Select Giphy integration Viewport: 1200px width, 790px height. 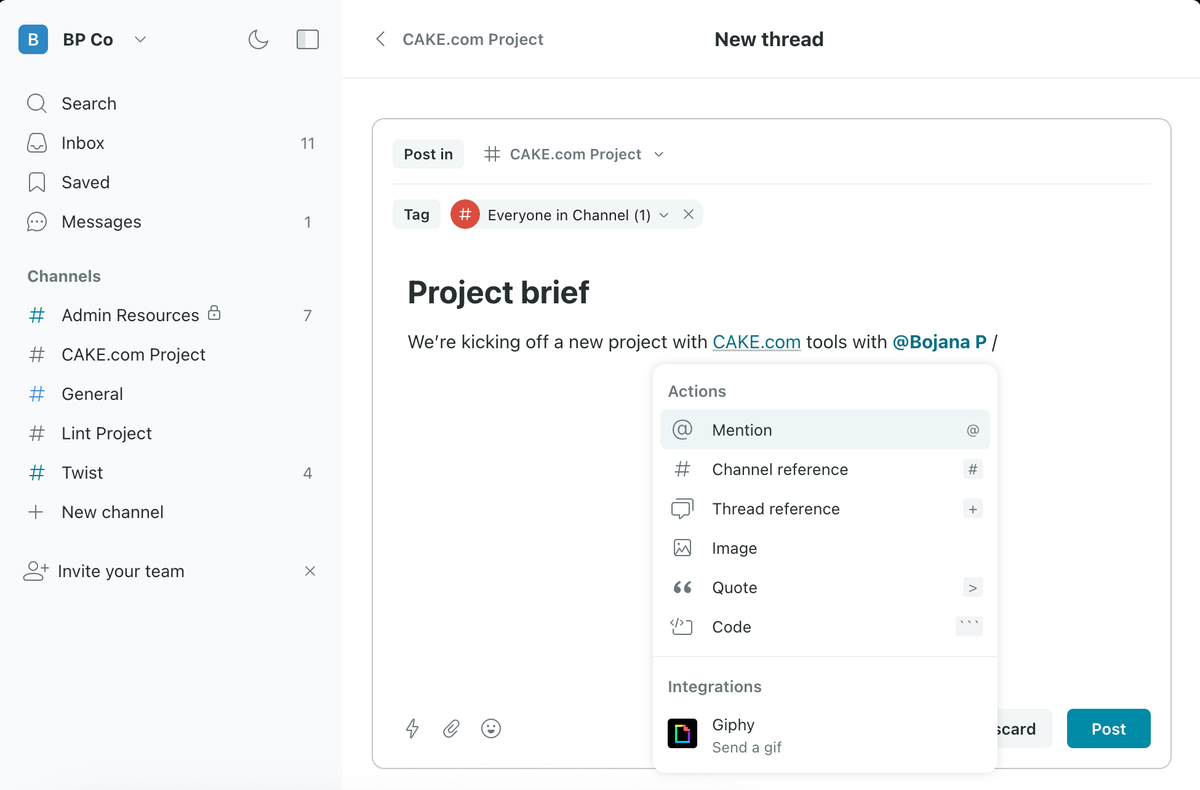tap(825, 735)
